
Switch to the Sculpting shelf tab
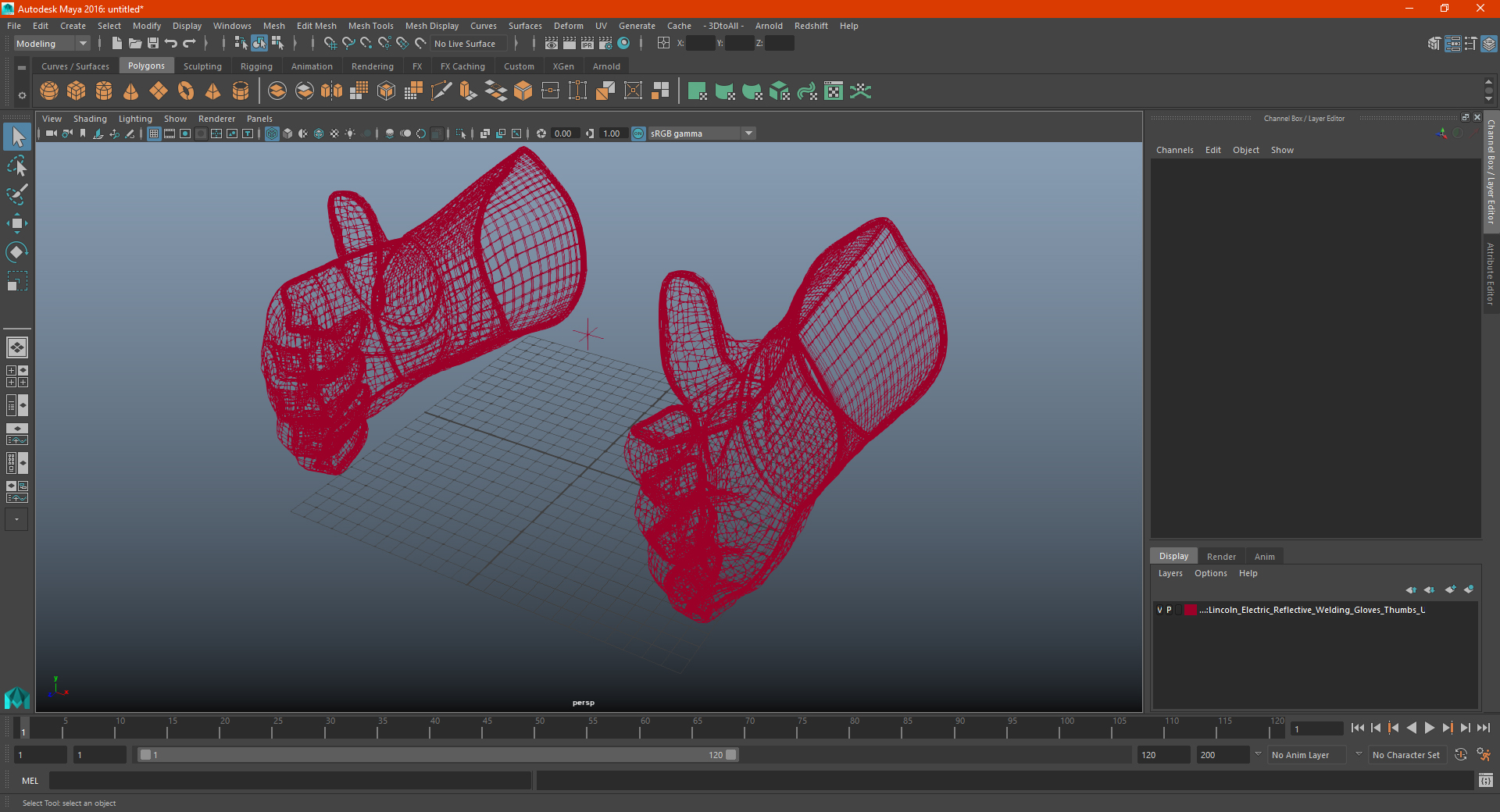pyautogui.click(x=202, y=66)
